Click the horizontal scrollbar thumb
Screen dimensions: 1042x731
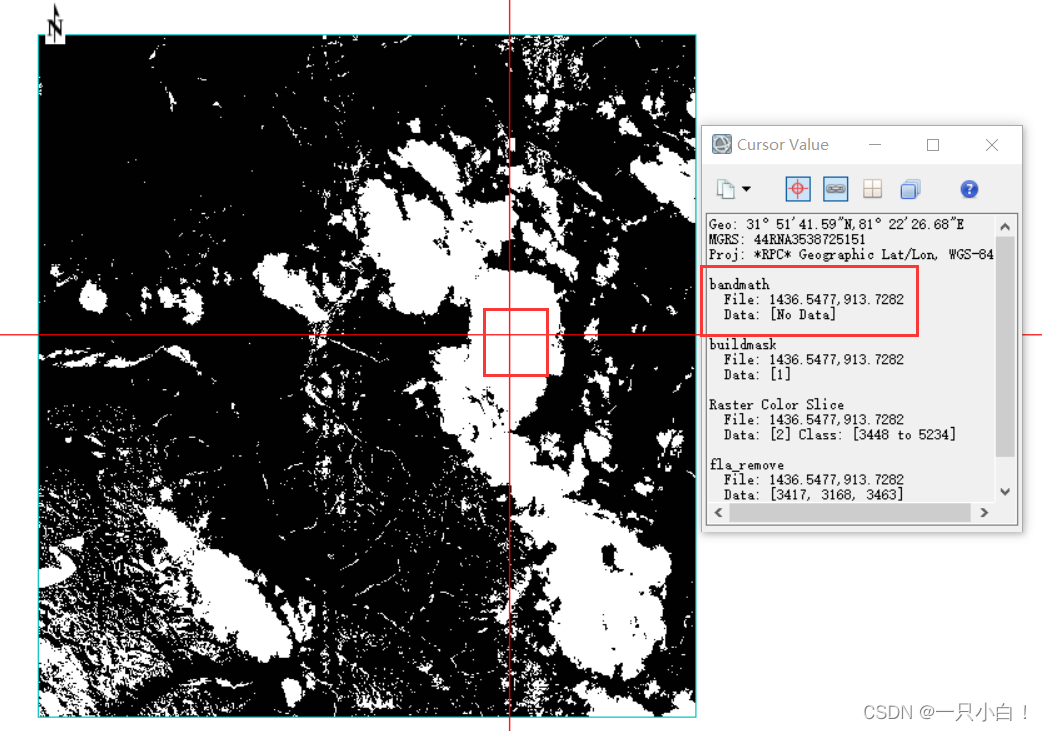850,512
